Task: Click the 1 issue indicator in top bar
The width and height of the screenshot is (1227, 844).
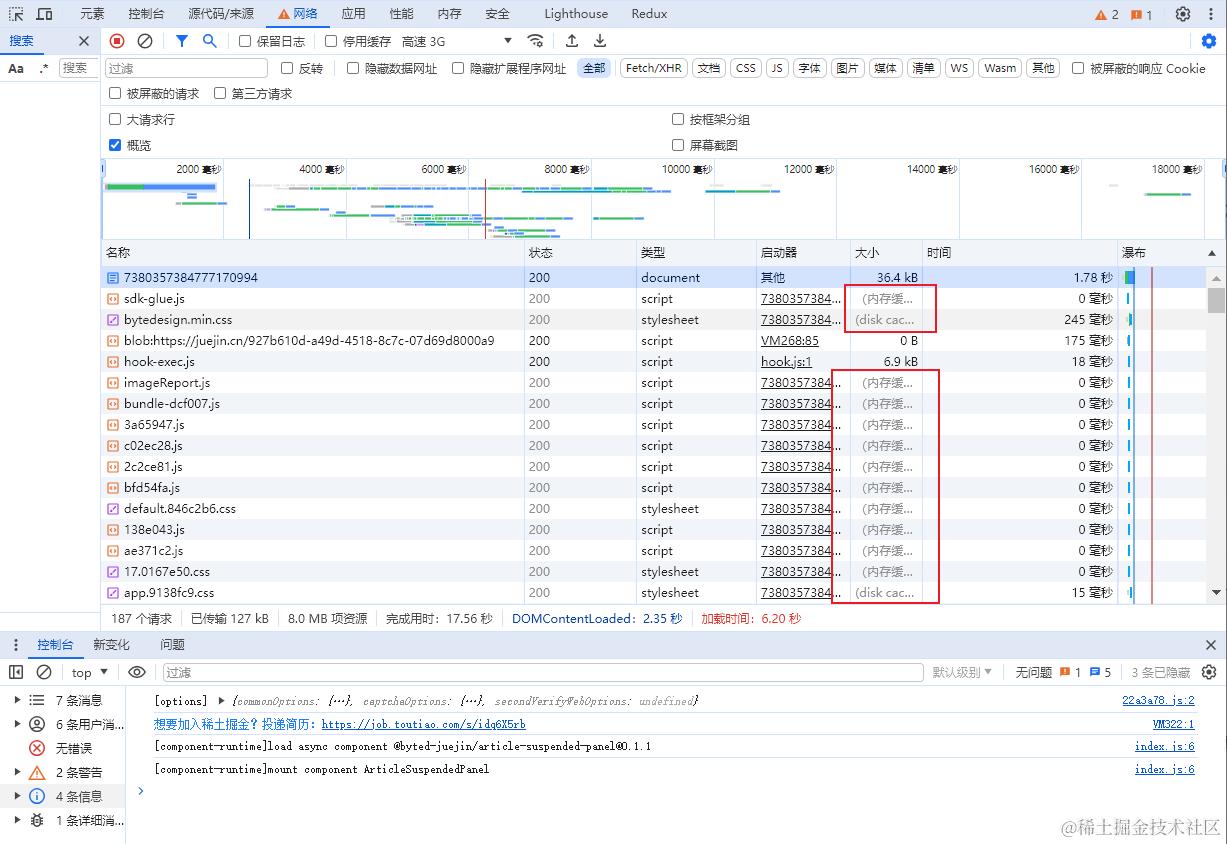Action: point(1141,14)
